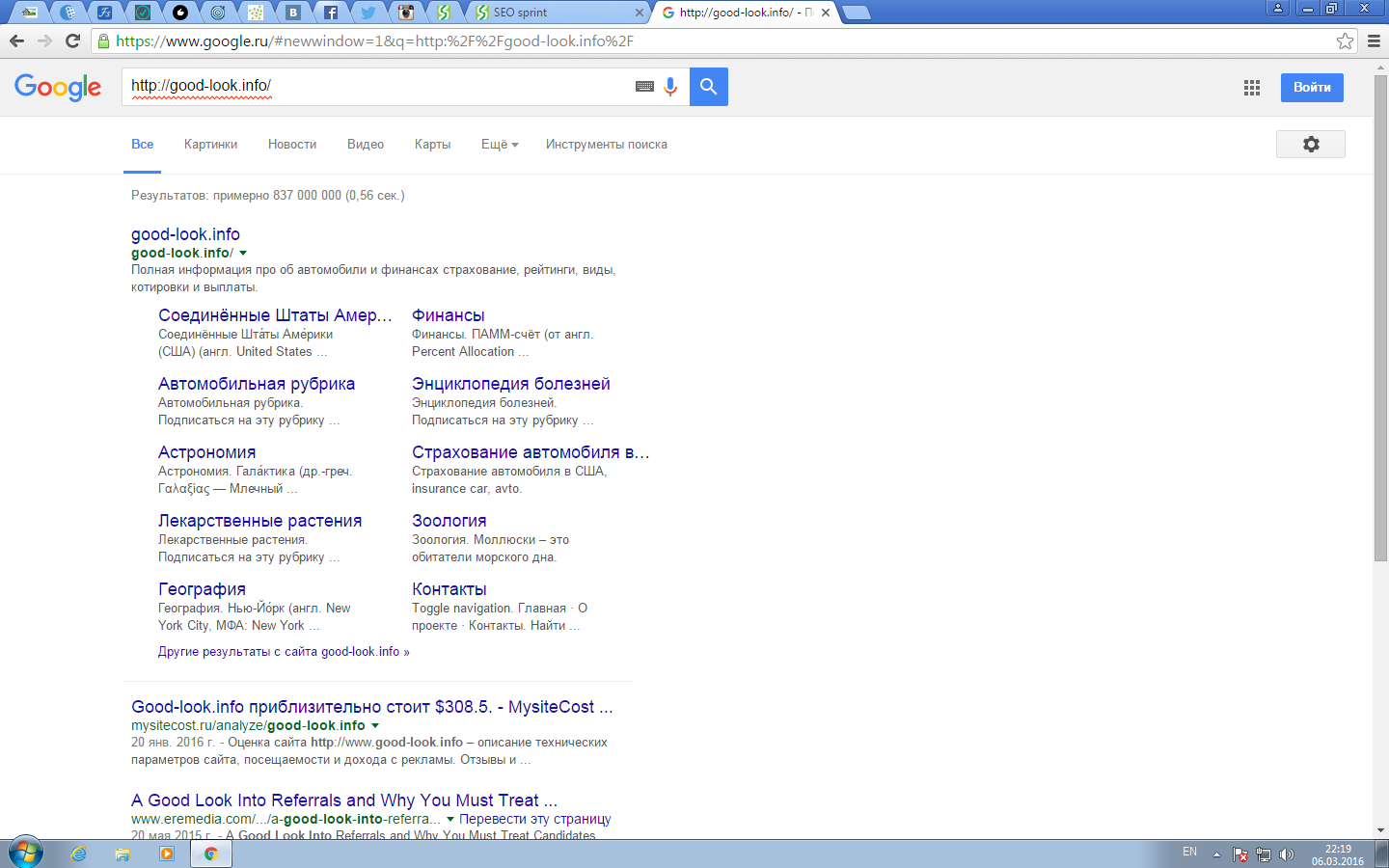Open the on-screen keyboard icon in search box
The height and width of the screenshot is (868, 1389).
(644, 87)
